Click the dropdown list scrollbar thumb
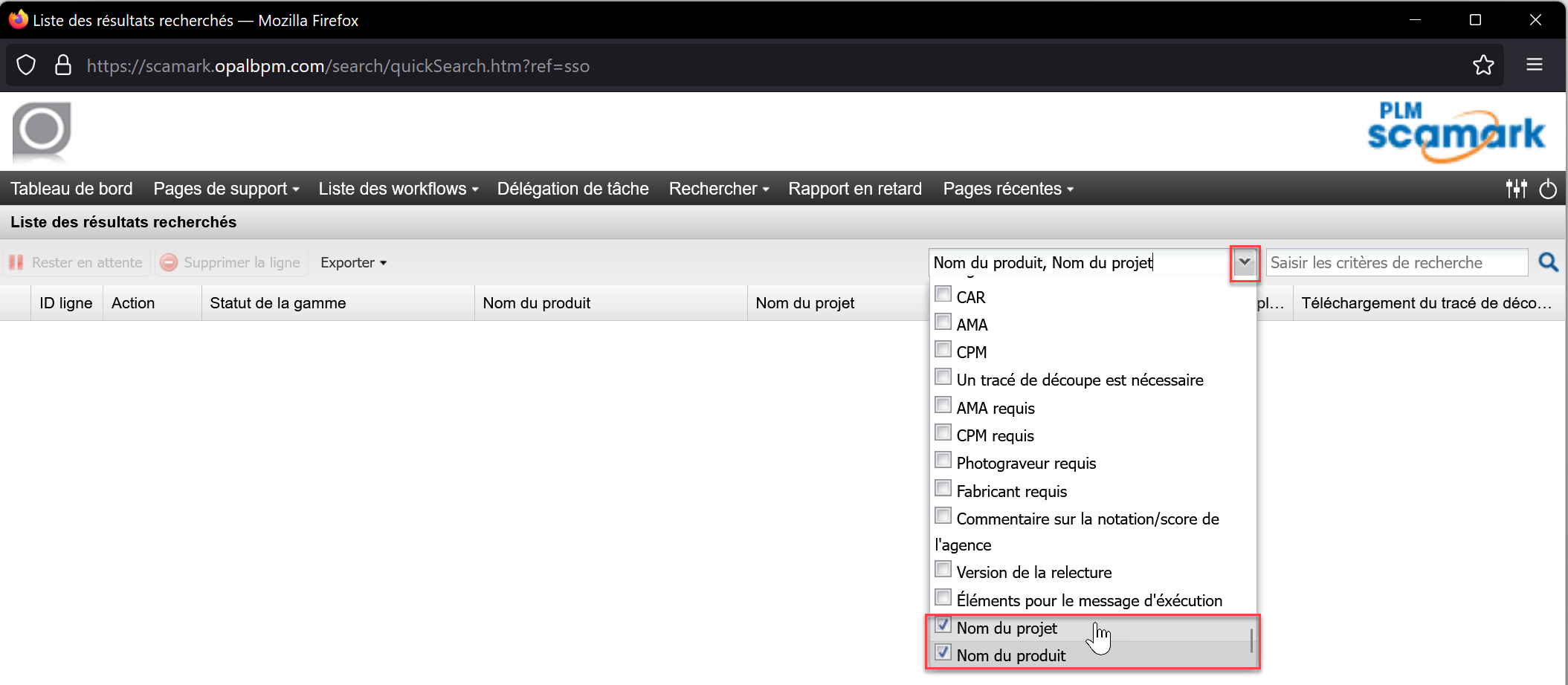The image size is (1568, 685). coord(1251,640)
